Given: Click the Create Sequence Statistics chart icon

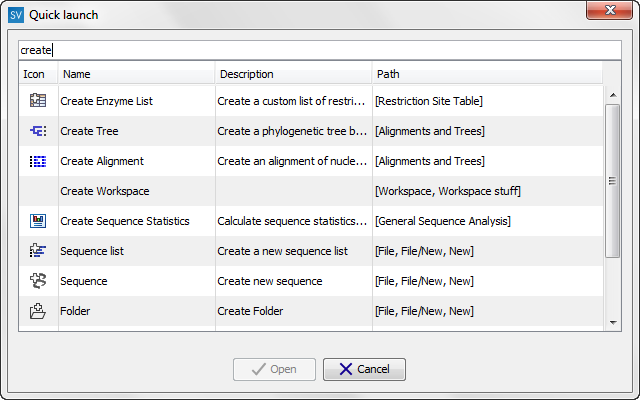Looking at the screenshot, I should (38, 221).
